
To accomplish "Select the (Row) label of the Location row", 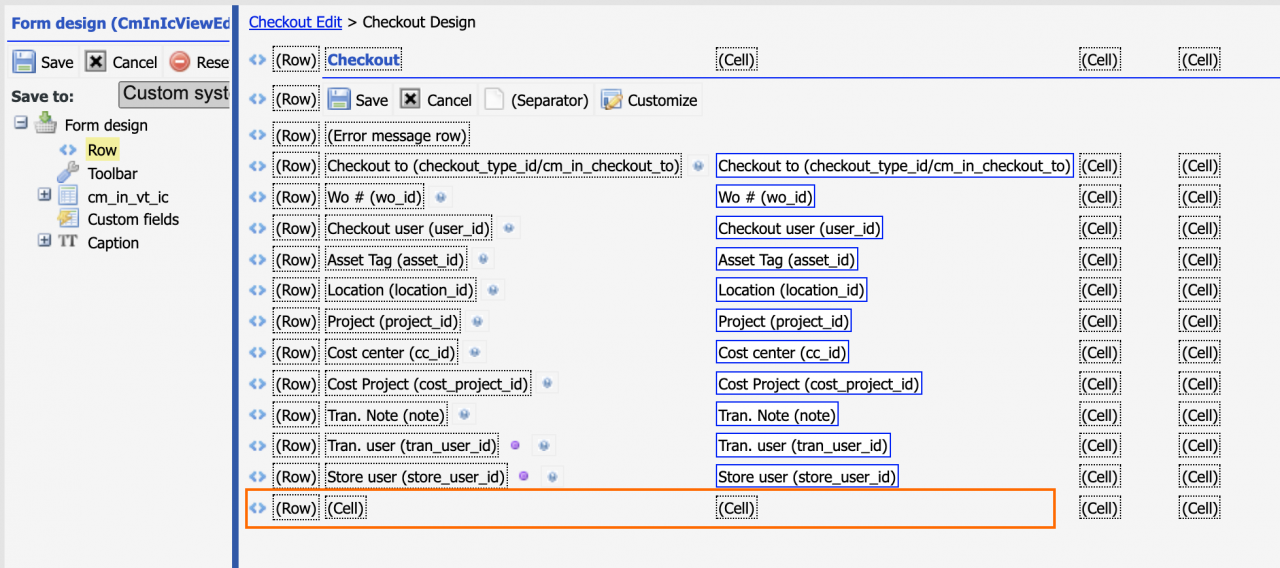I will [x=296, y=290].
